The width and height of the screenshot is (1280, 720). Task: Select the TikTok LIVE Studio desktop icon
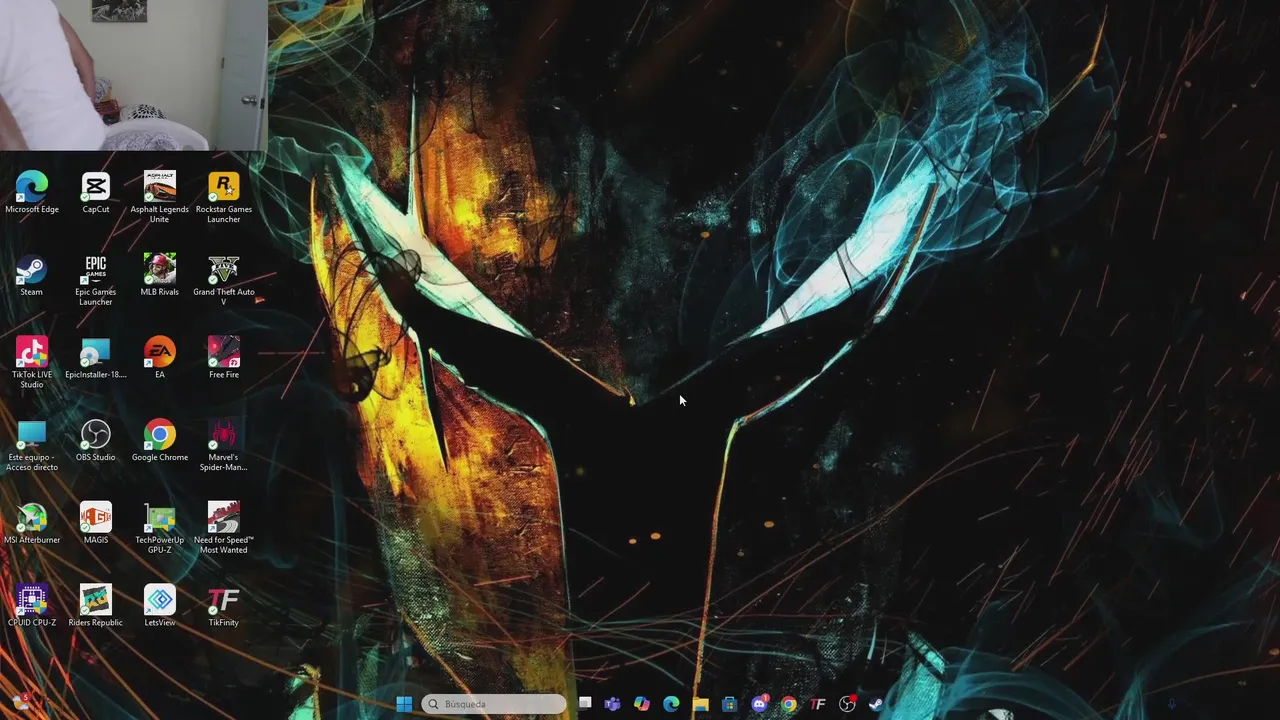32,363
